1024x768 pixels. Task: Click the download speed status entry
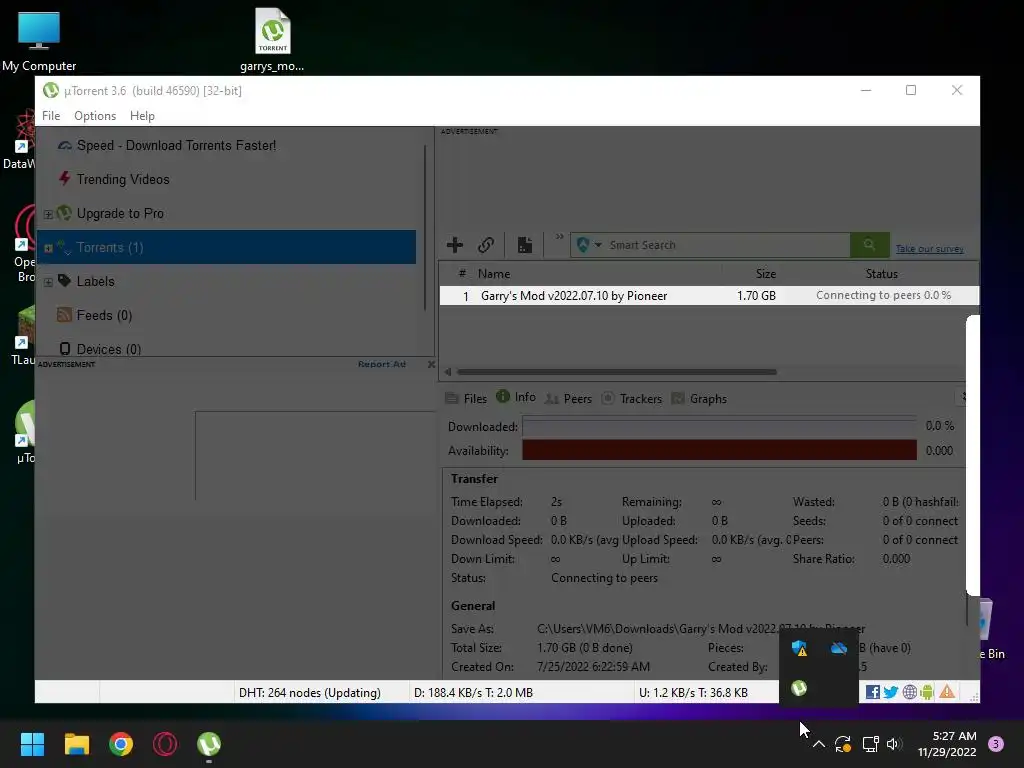click(473, 692)
